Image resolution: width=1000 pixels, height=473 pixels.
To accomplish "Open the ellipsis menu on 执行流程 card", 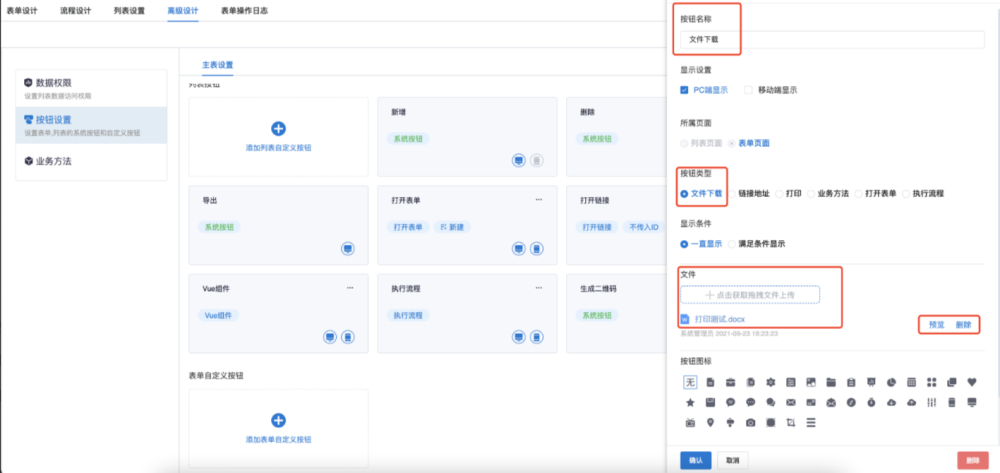I will pos(538,287).
